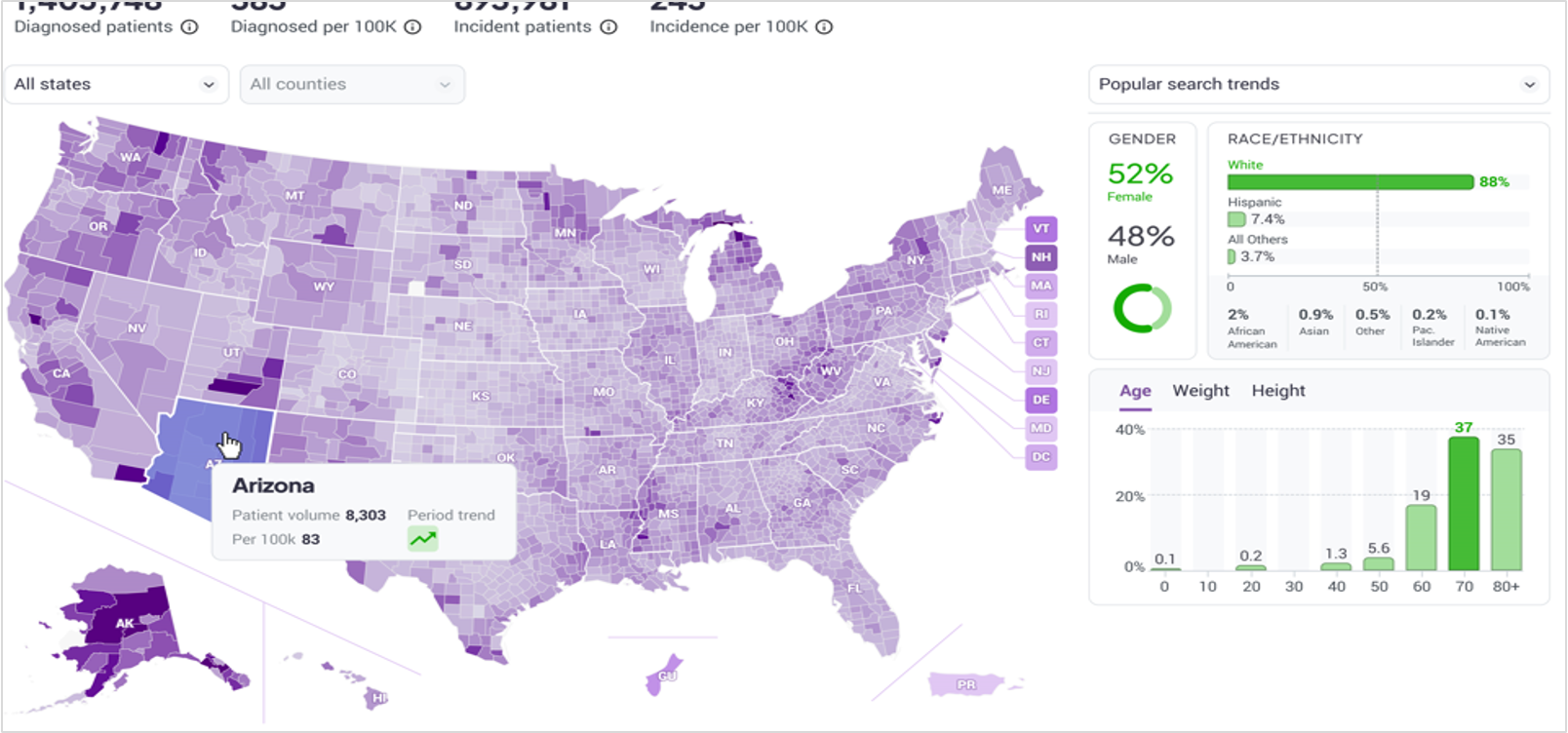
Task: Switch to the Height tab
Action: click(1277, 391)
